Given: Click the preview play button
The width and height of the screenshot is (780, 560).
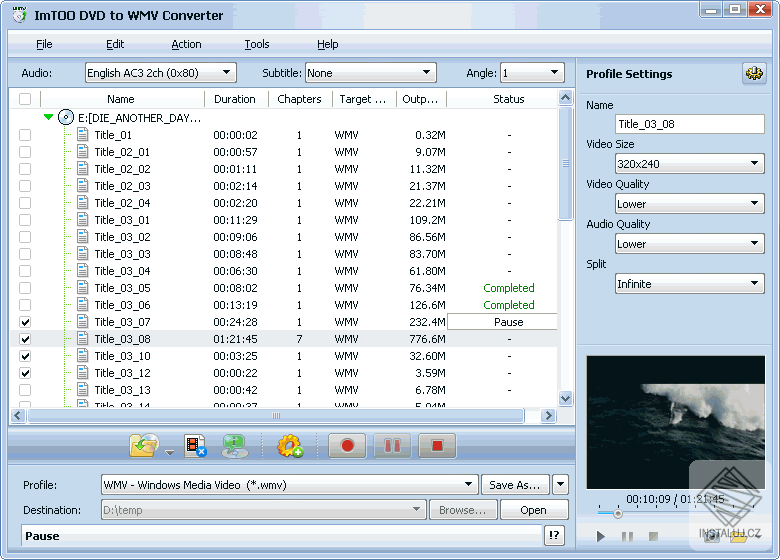Looking at the screenshot, I should coord(600,536).
